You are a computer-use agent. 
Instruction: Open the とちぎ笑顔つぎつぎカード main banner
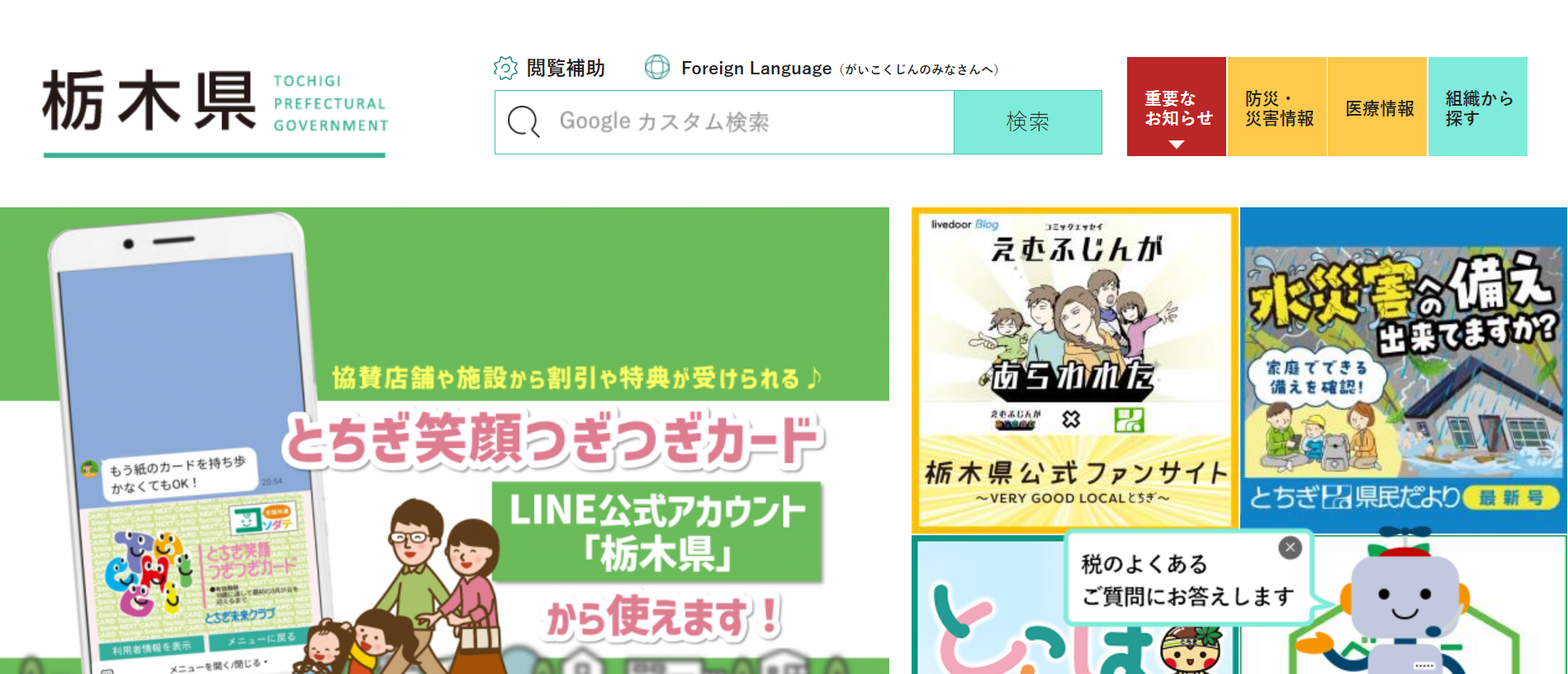pyautogui.click(x=444, y=440)
